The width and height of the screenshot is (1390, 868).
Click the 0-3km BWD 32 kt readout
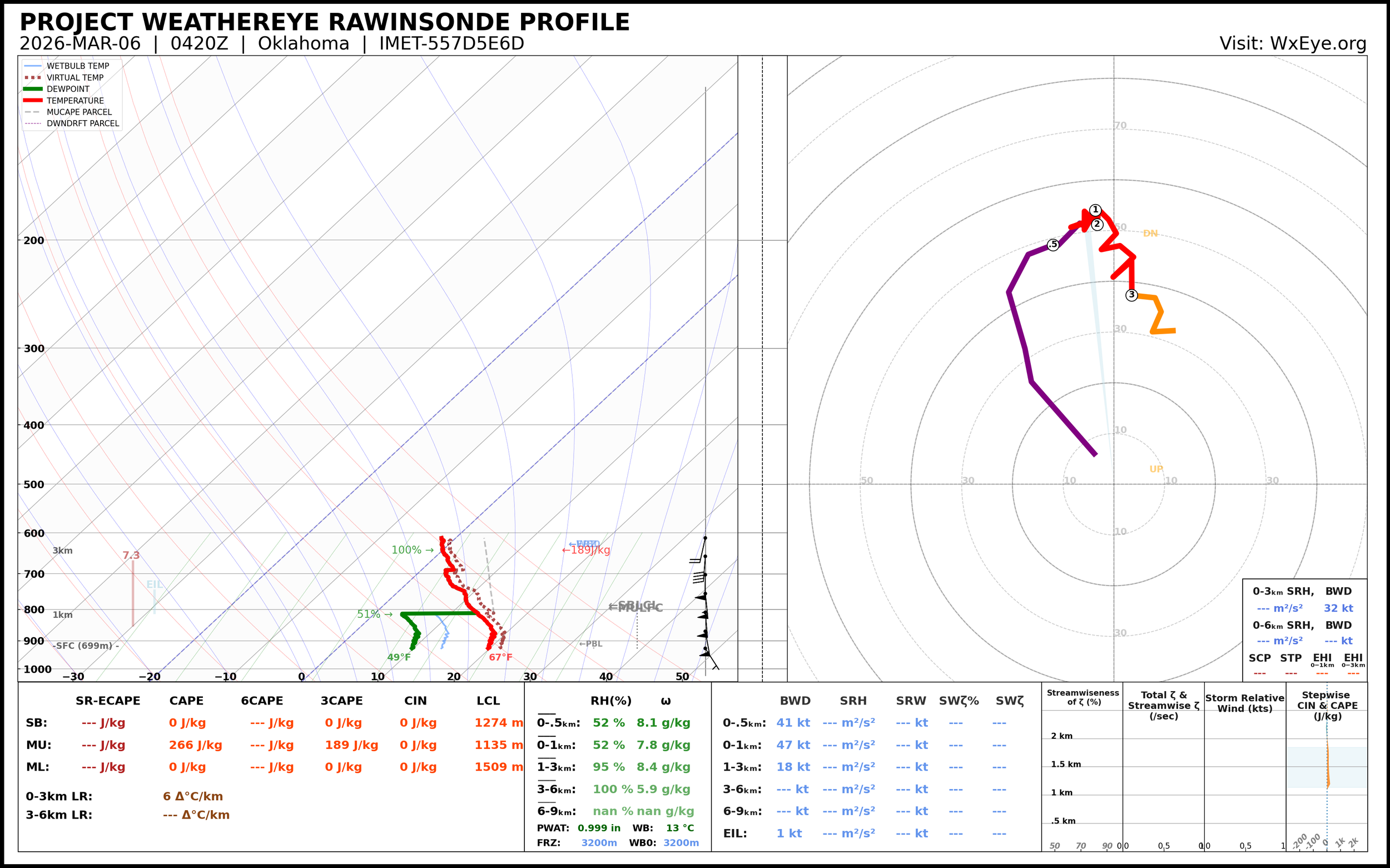pyautogui.click(x=1338, y=608)
